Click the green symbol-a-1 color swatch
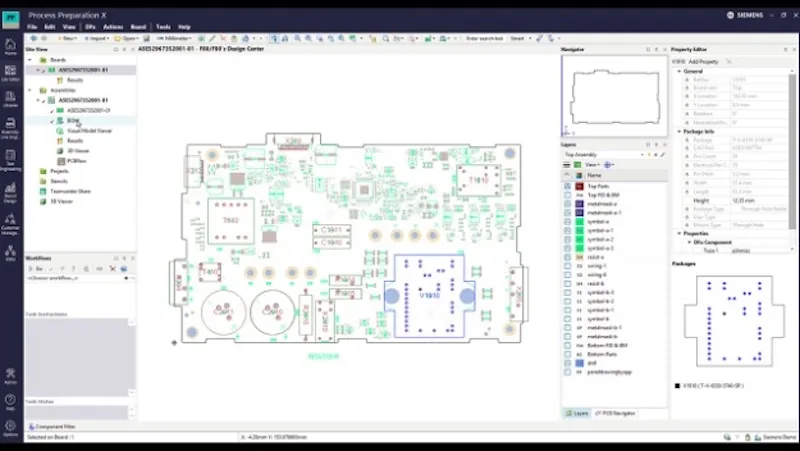The image size is (800, 451). click(x=579, y=231)
